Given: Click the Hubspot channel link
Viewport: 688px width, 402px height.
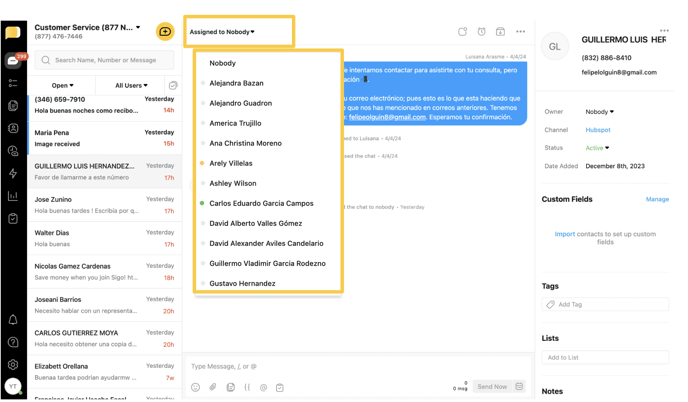Looking at the screenshot, I should coord(598,130).
